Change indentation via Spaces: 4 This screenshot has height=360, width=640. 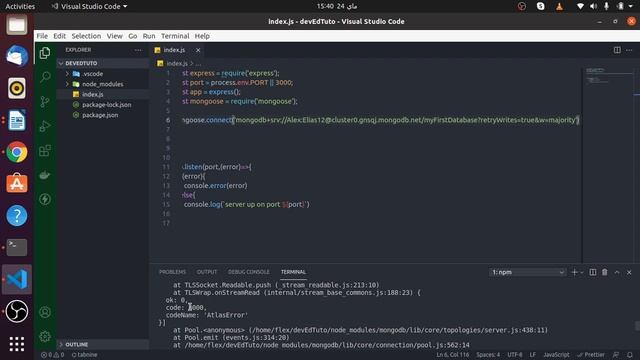tap(488, 355)
